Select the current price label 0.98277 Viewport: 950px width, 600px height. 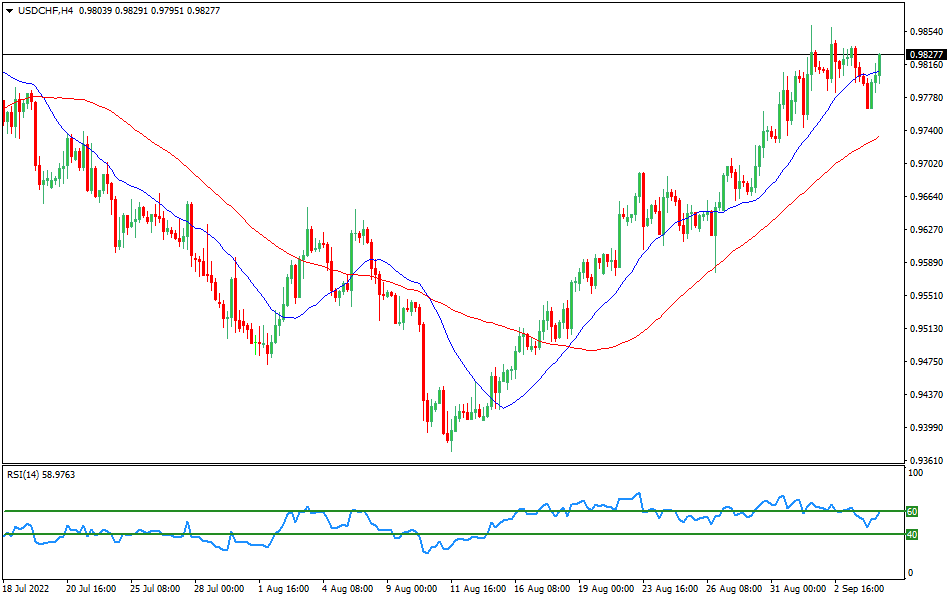(x=925, y=55)
